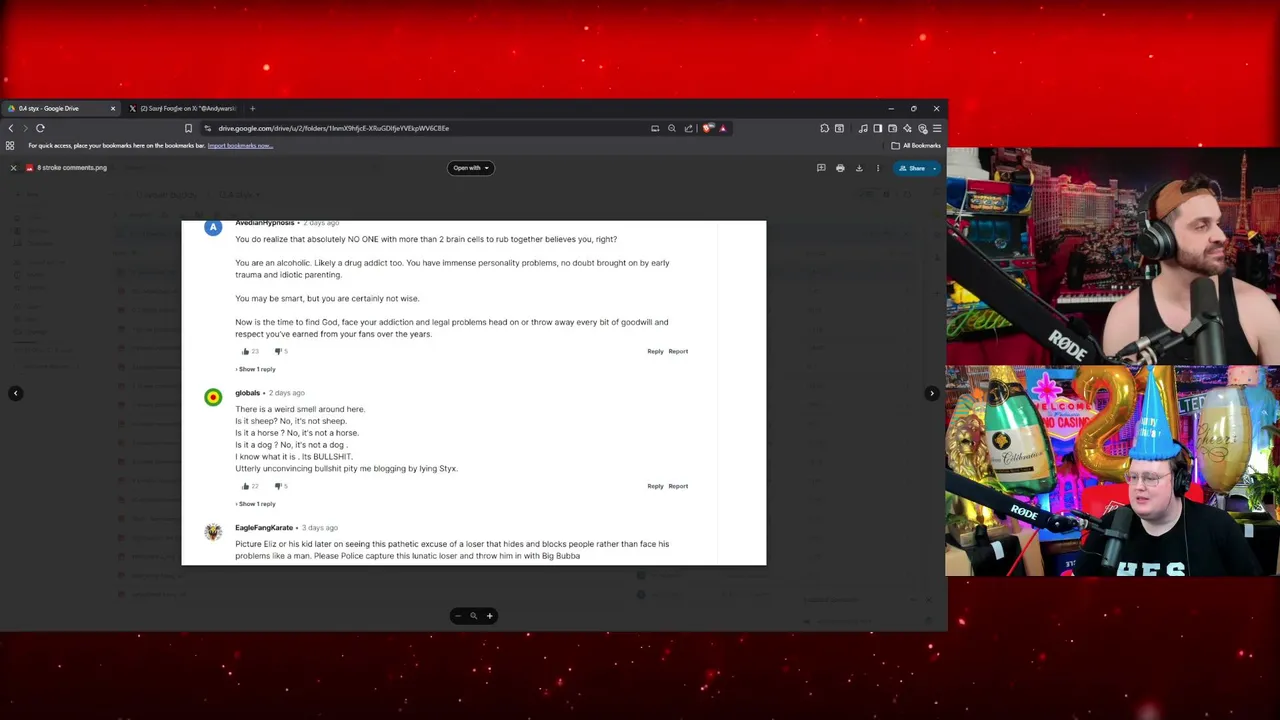Print the previewed image
The height and width of the screenshot is (720, 1280).
[x=840, y=168]
